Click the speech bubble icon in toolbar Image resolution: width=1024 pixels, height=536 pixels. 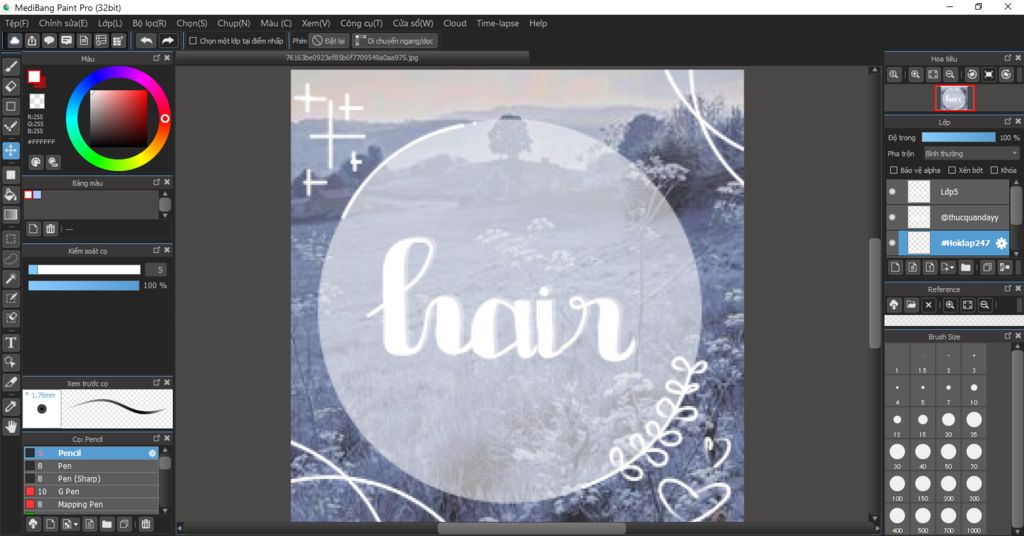[x=49, y=40]
